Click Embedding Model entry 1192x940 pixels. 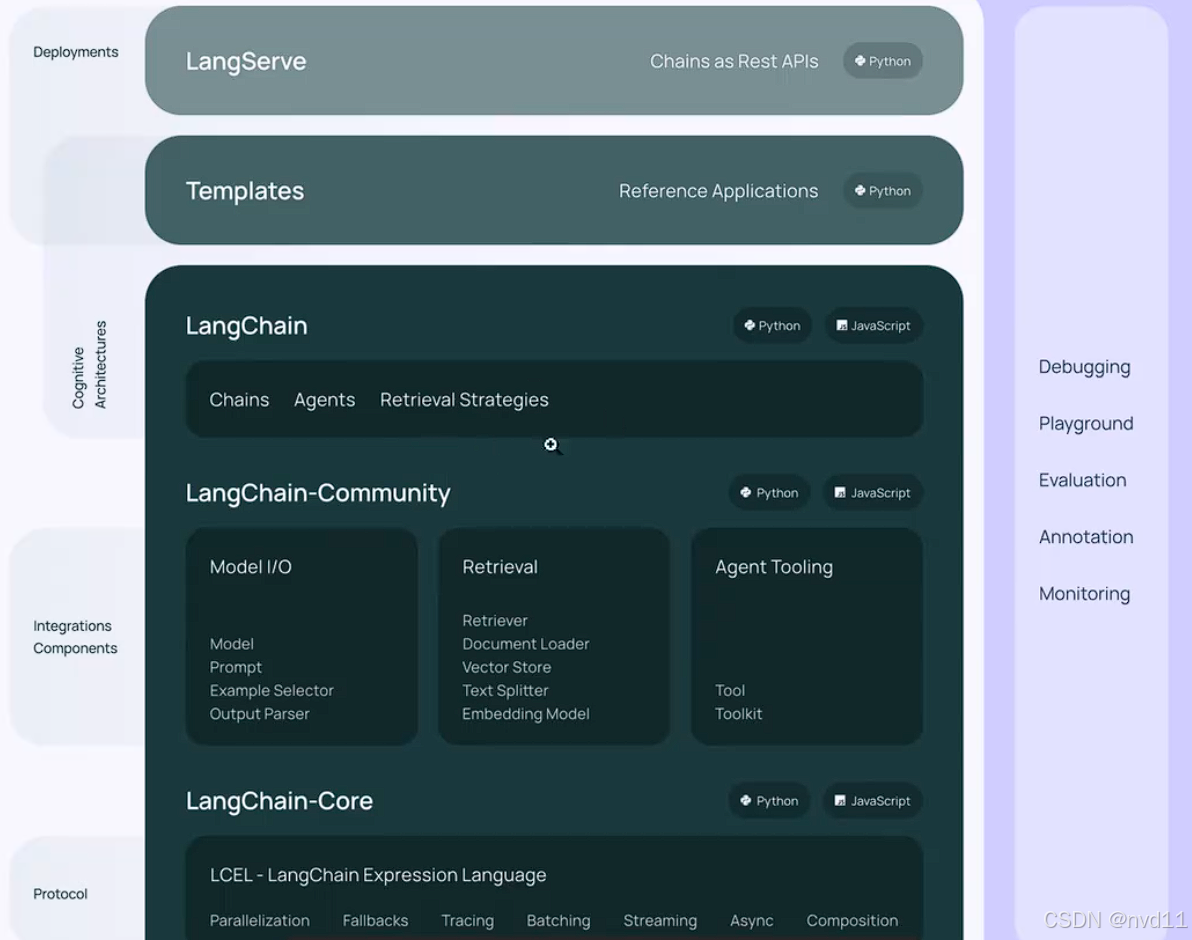tap(526, 714)
